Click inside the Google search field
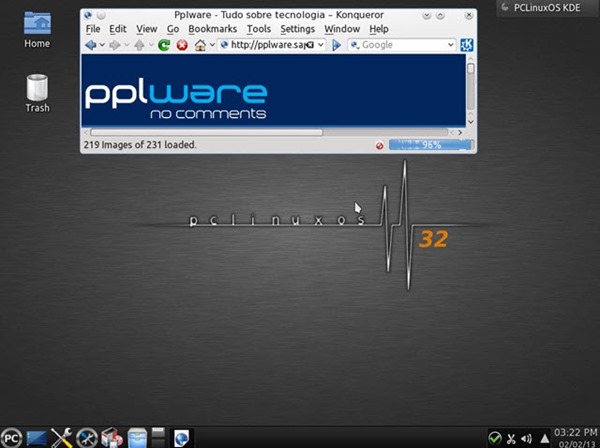The width and height of the screenshot is (600, 448). (x=403, y=45)
